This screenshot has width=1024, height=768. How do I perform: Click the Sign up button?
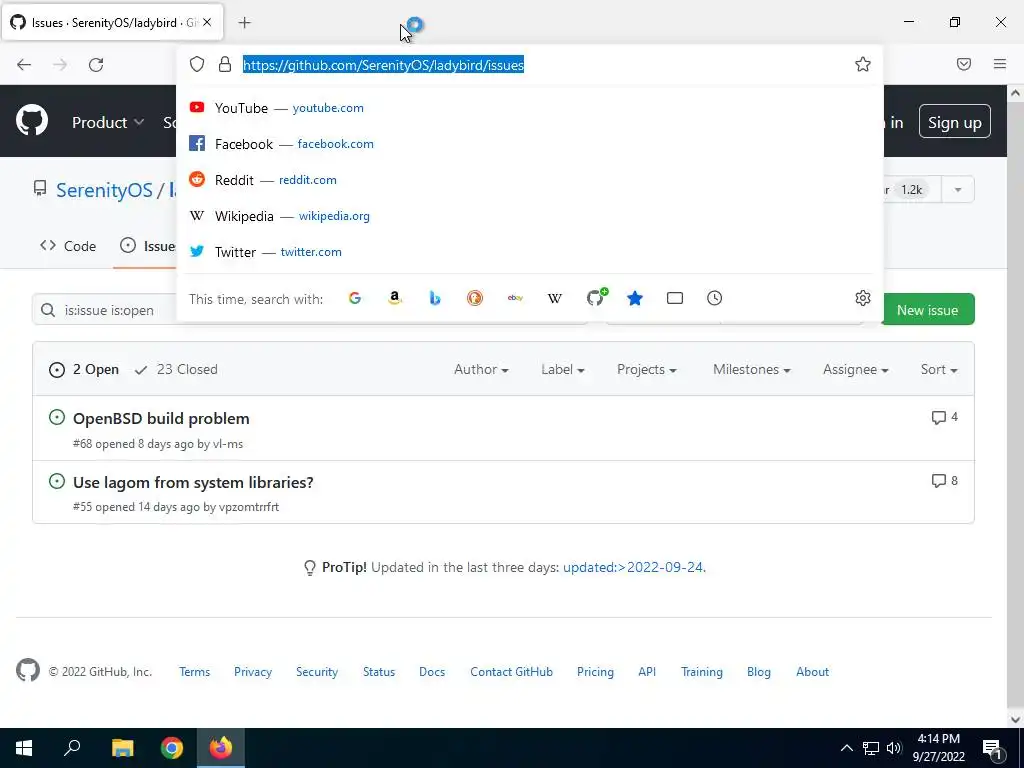[954, 122]
